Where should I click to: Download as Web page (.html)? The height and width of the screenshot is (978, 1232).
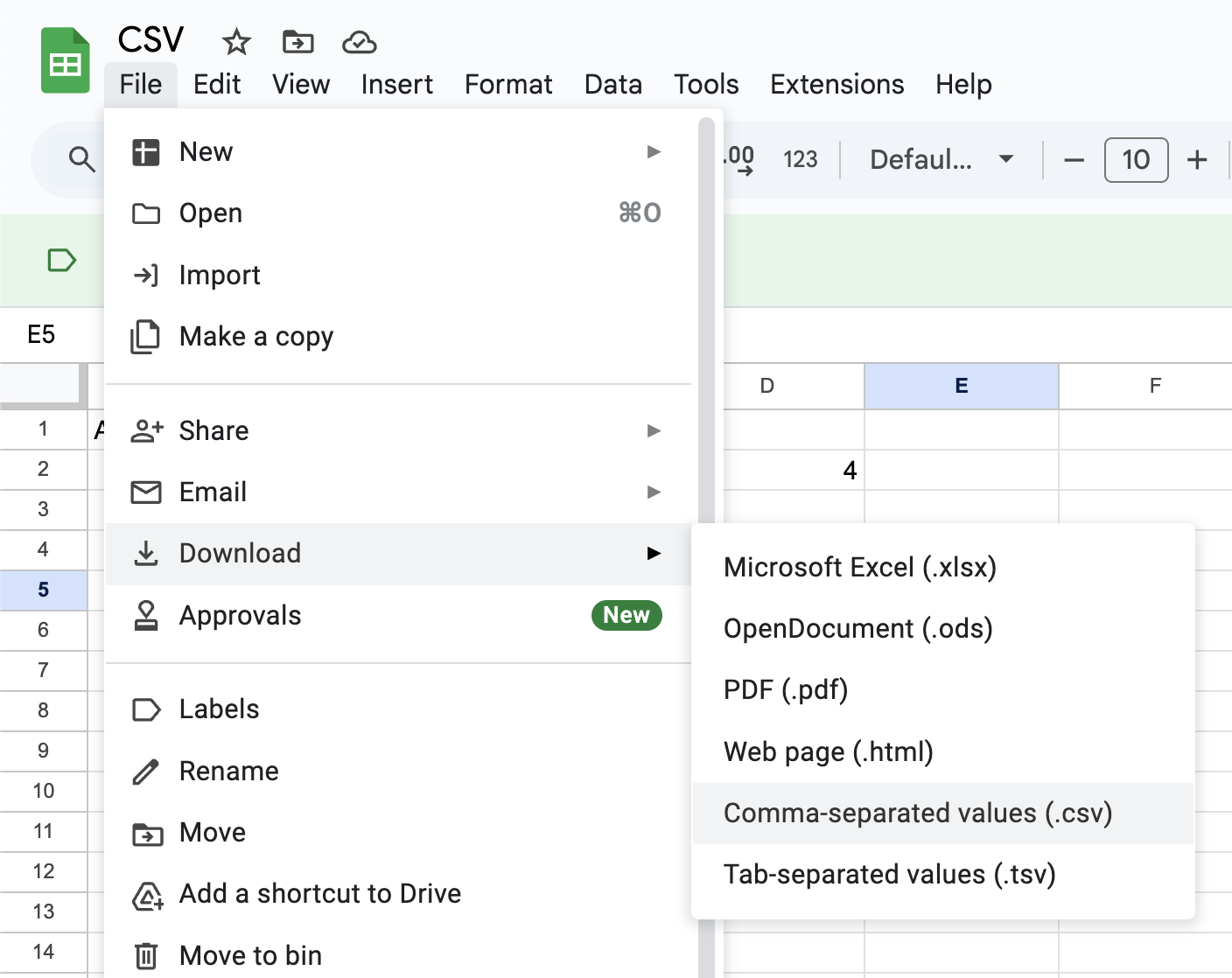(x=943, y=752)
